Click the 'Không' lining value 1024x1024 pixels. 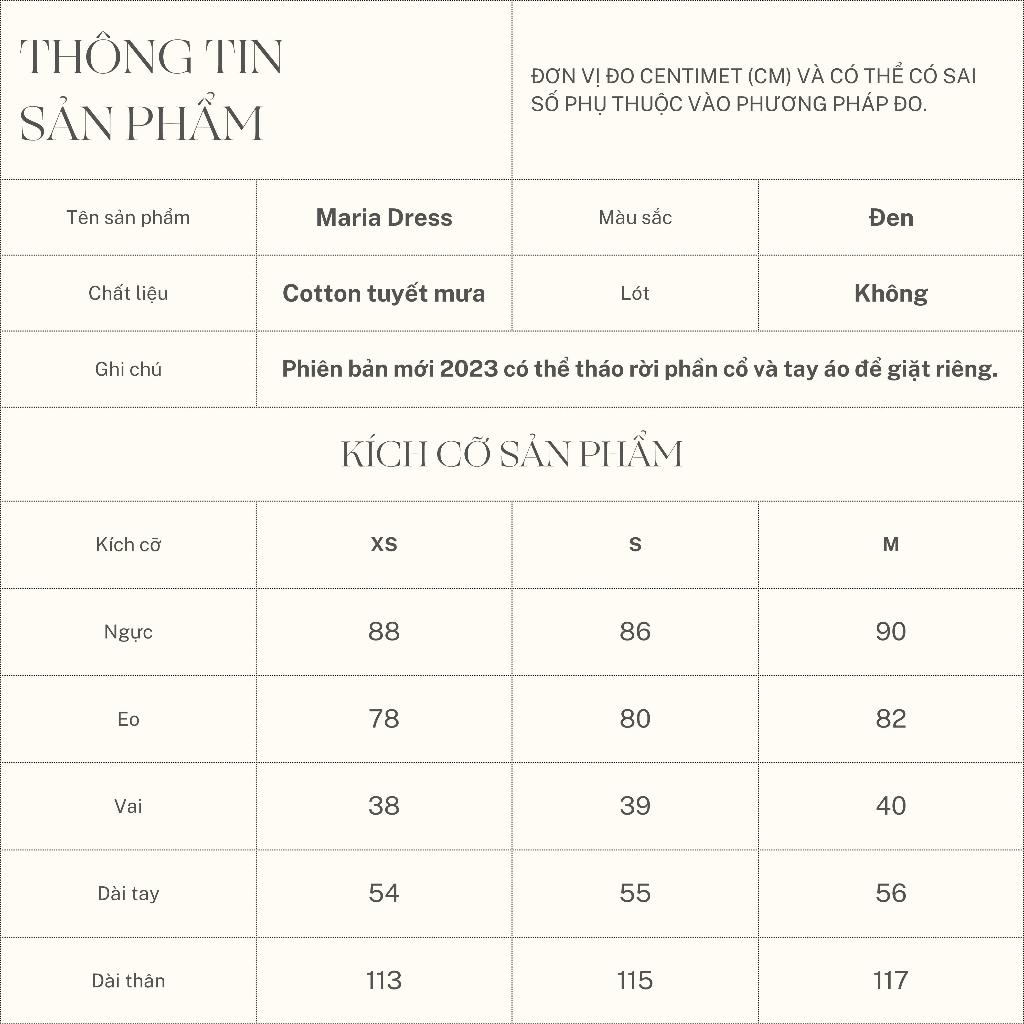click(891, 293)
